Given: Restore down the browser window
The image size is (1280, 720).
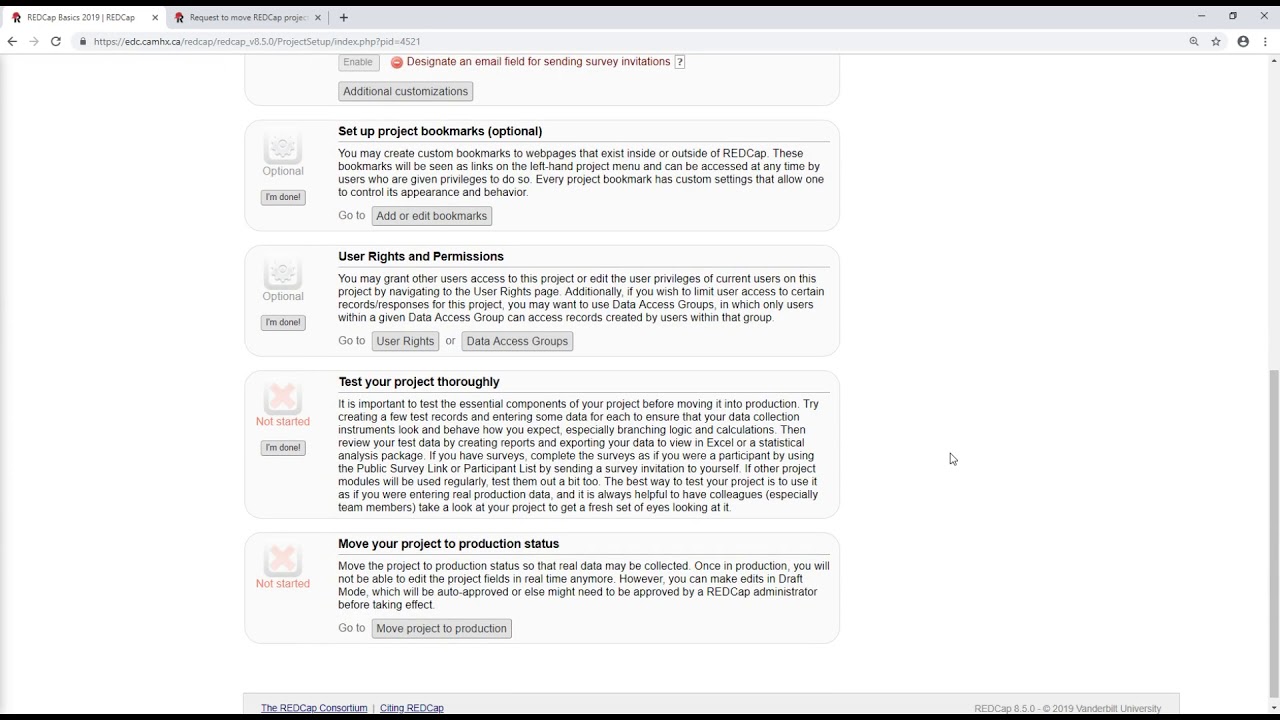Looking at the screenshot, I should point(1233,16).
